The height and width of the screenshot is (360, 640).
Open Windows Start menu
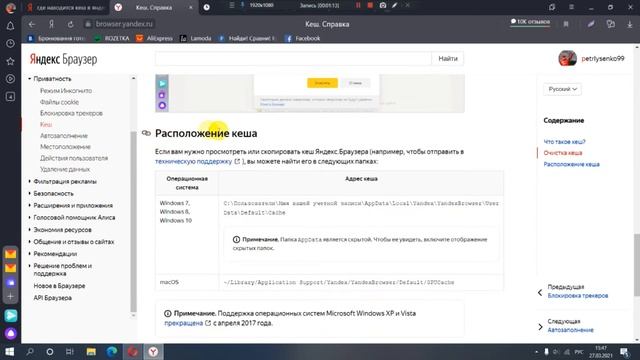tap(9, 351)
